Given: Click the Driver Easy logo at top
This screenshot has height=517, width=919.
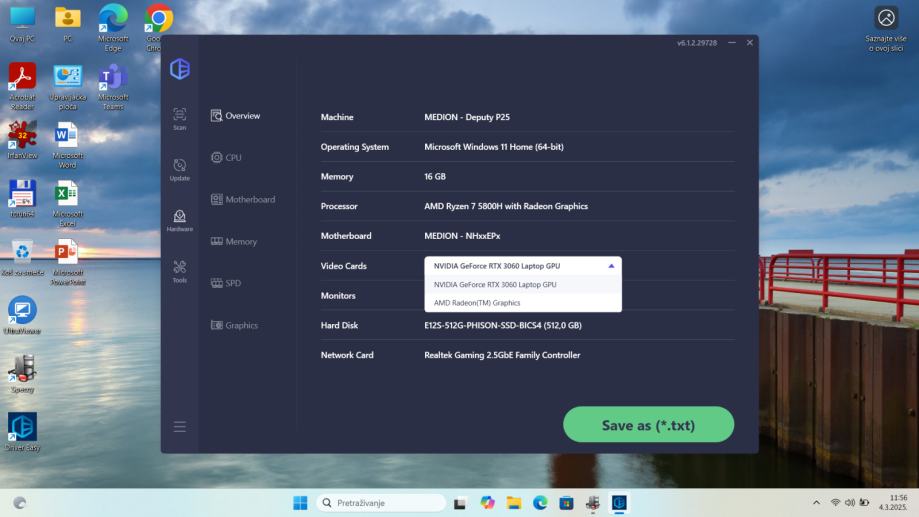Looking at the screenshot, I should [180, 69].
